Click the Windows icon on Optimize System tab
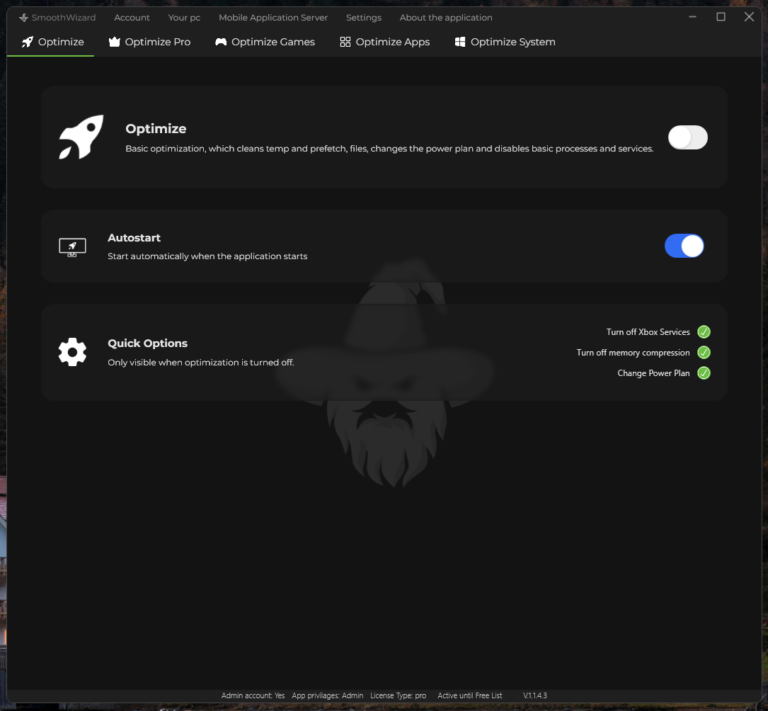 [x=460, y=42]
